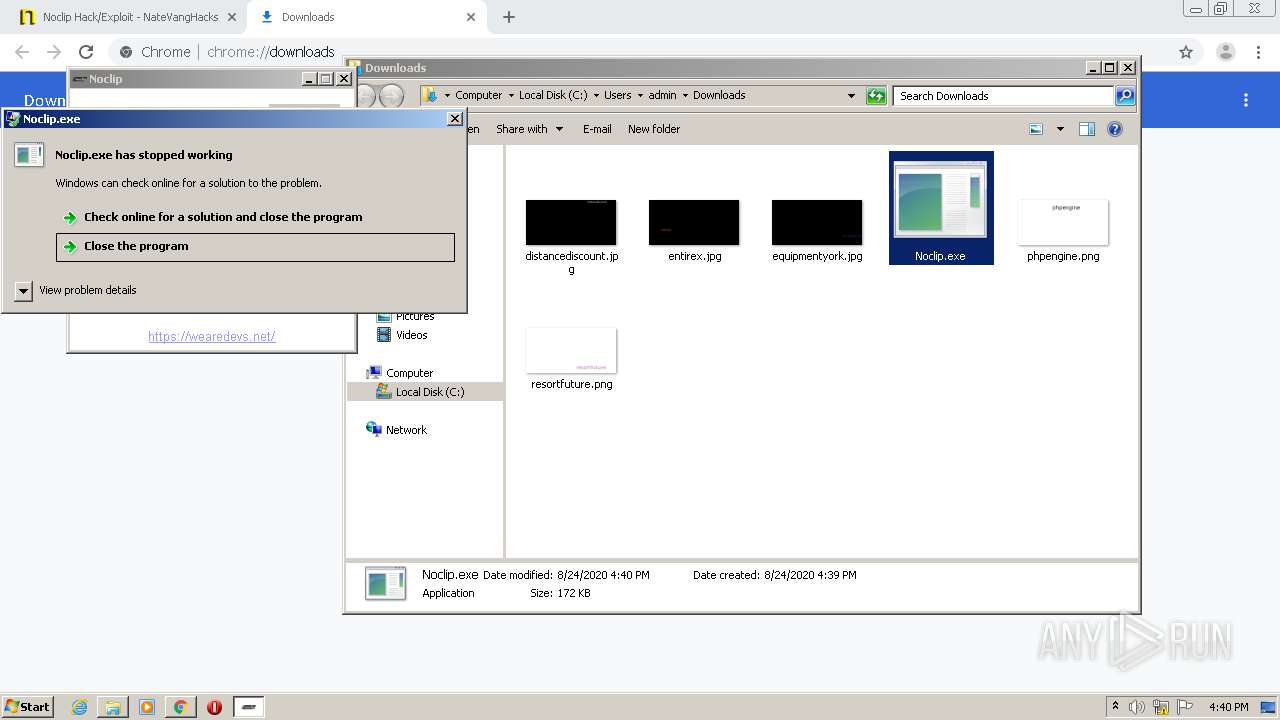Click the 4:40 PM clock
The height and width of the screenshot is (720, 1280).
coord(1228,707)
